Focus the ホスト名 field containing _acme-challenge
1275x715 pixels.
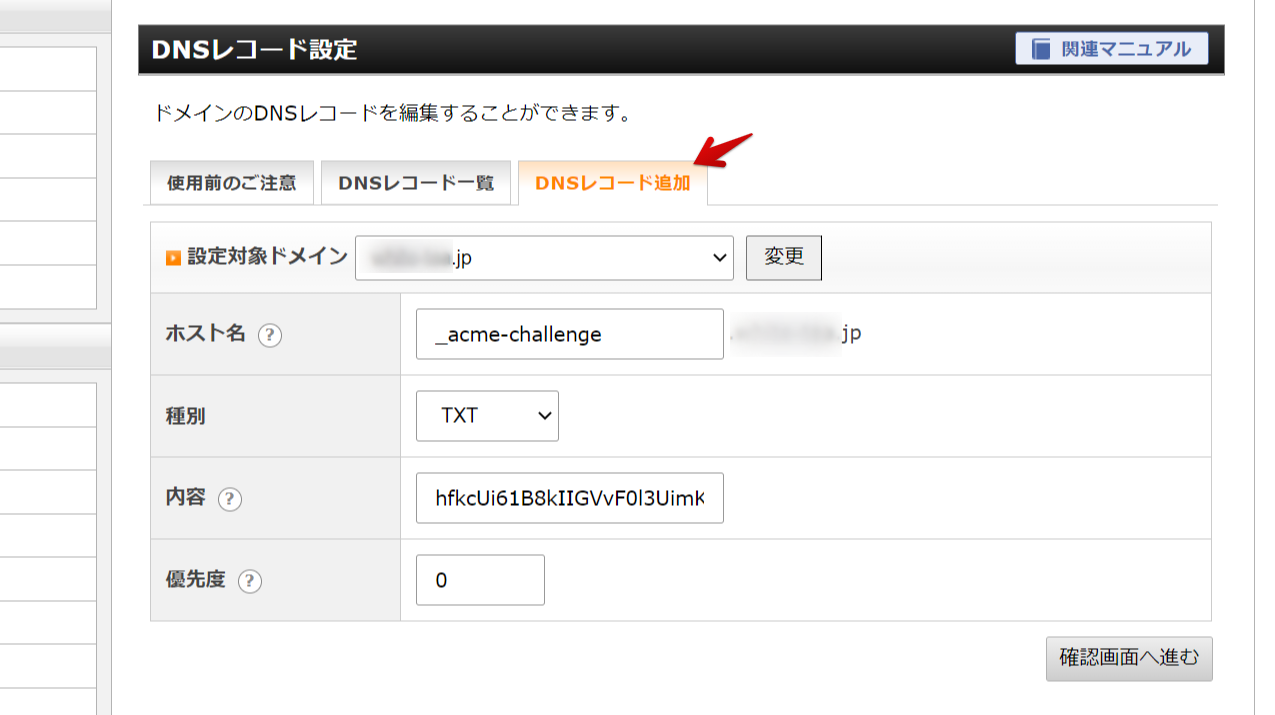click(x=569, y=334)
